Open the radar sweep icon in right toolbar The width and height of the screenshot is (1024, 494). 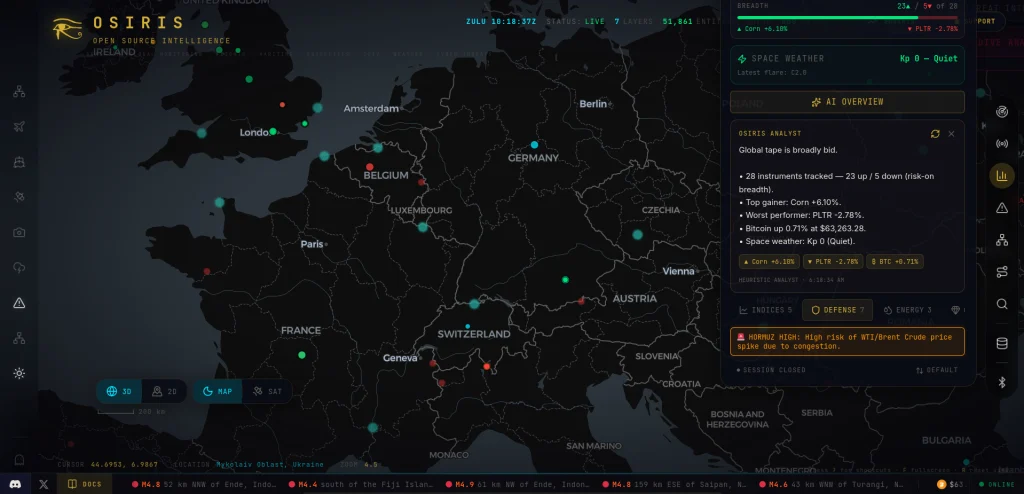1002,112
